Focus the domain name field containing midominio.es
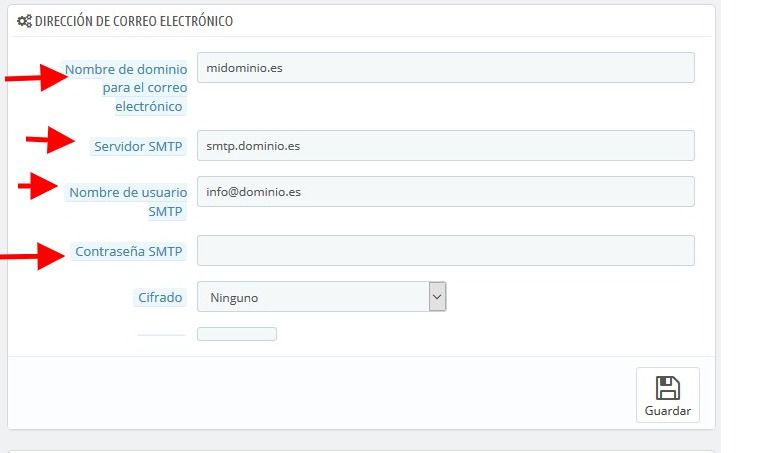 click(446, 67)
